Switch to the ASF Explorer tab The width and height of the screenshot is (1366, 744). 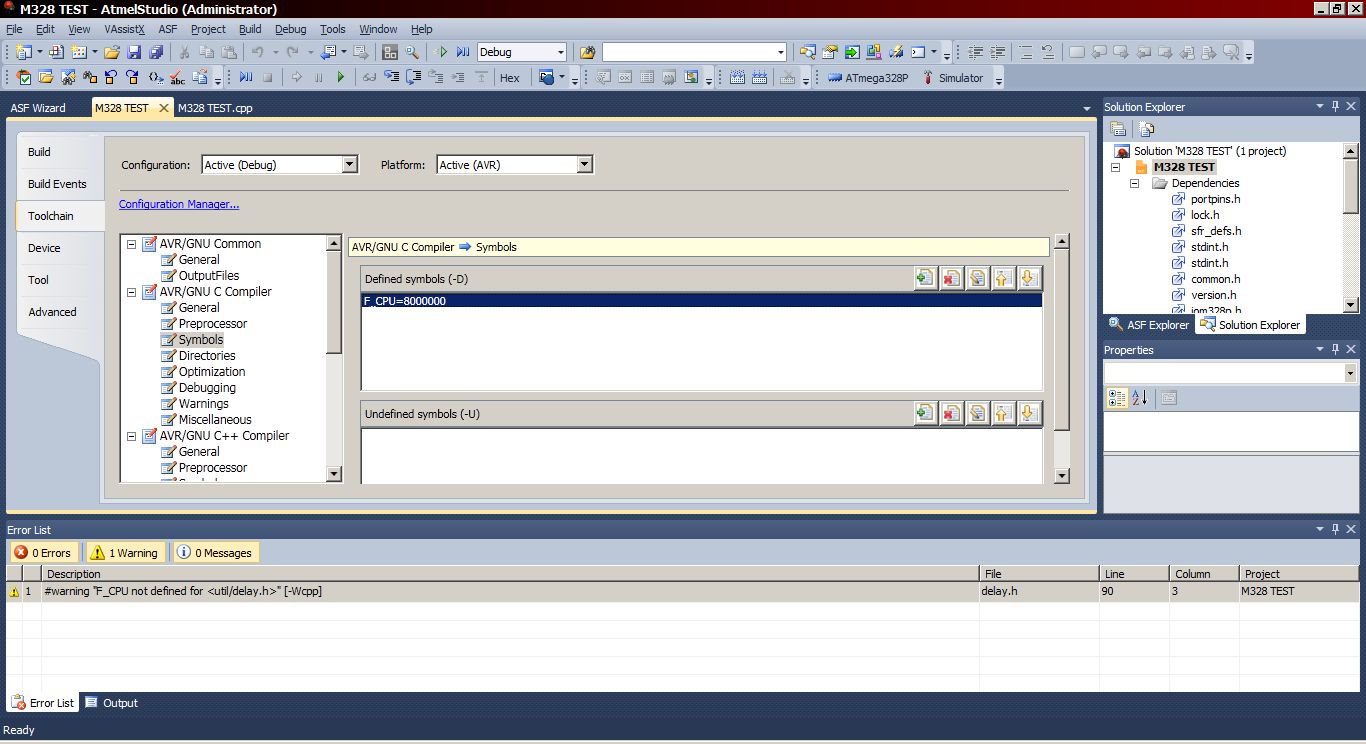point(1149,325)
